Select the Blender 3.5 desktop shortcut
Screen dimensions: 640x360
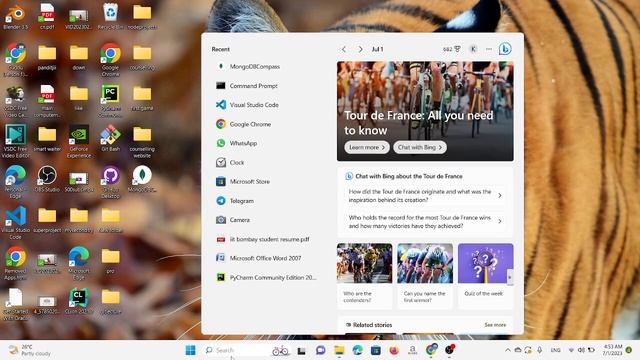click(x=16, y=16)
